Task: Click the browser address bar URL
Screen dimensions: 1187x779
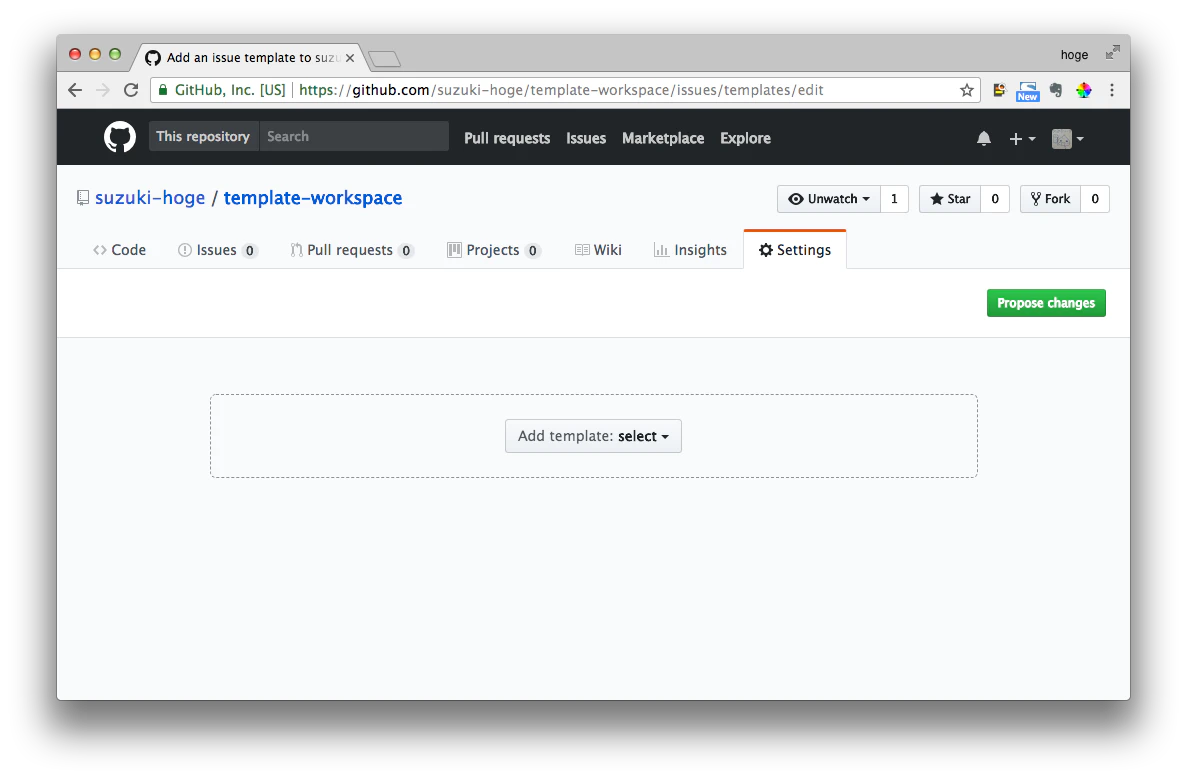Action: tap(561, 90)
